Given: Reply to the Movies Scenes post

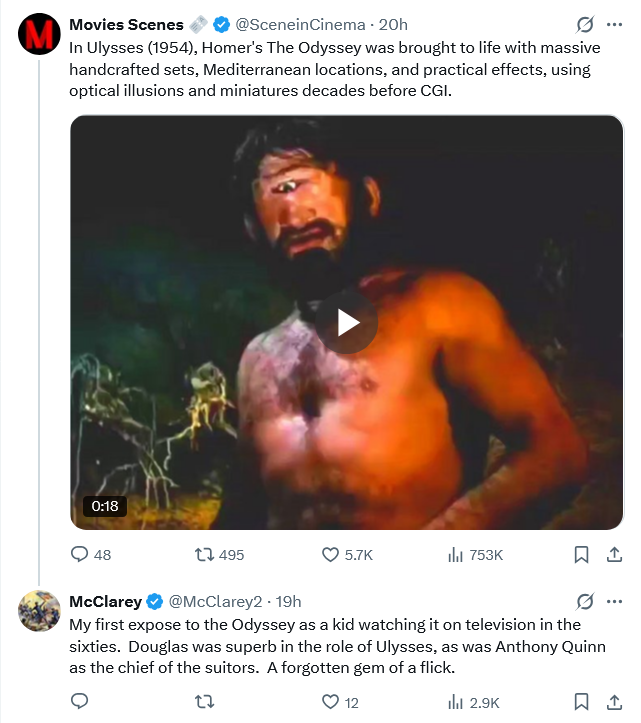Looking at the screenshot, I should pyautogui.click(x=91, y=554).
